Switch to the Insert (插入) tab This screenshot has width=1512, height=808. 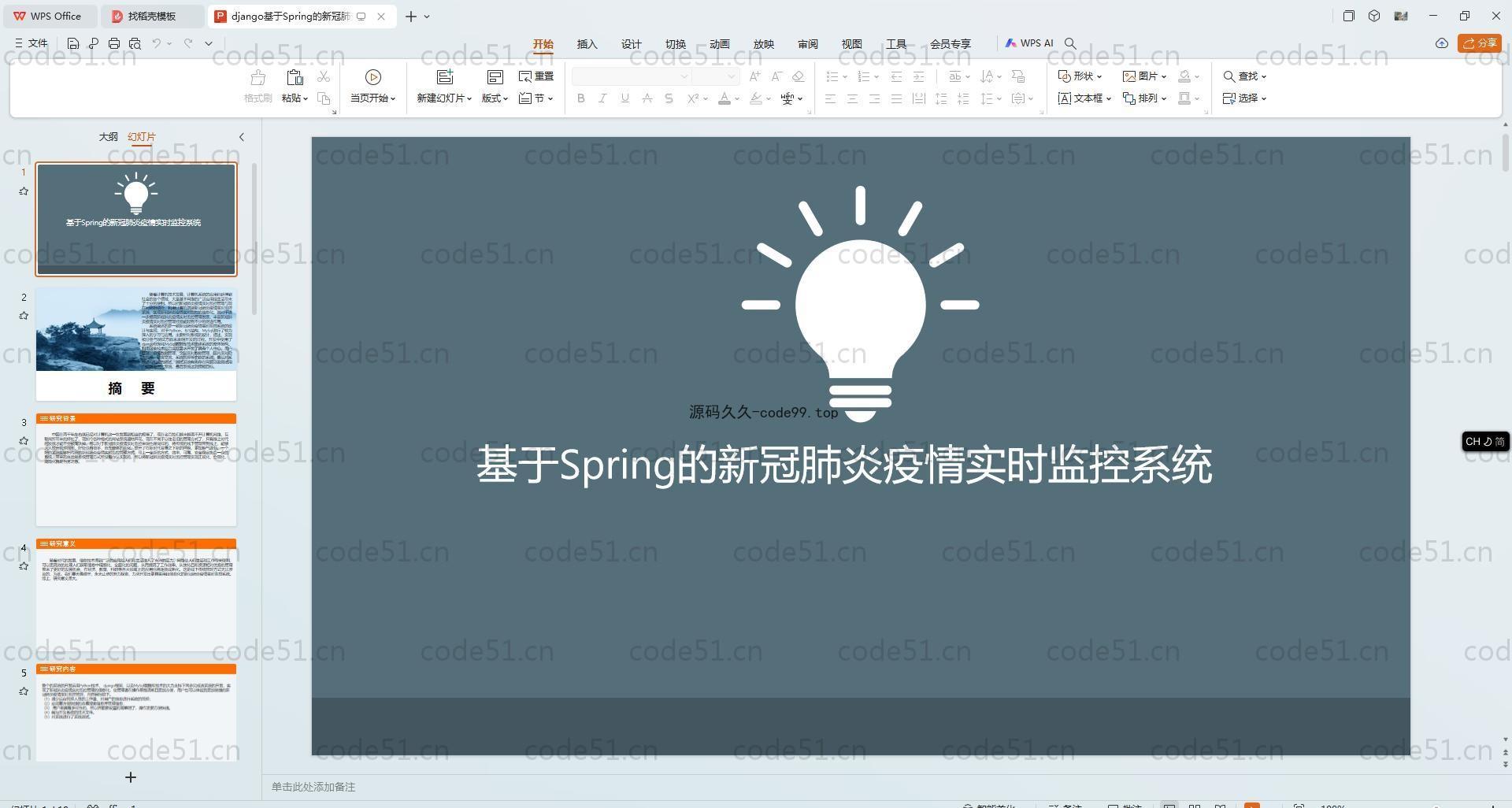coord(587,44)
